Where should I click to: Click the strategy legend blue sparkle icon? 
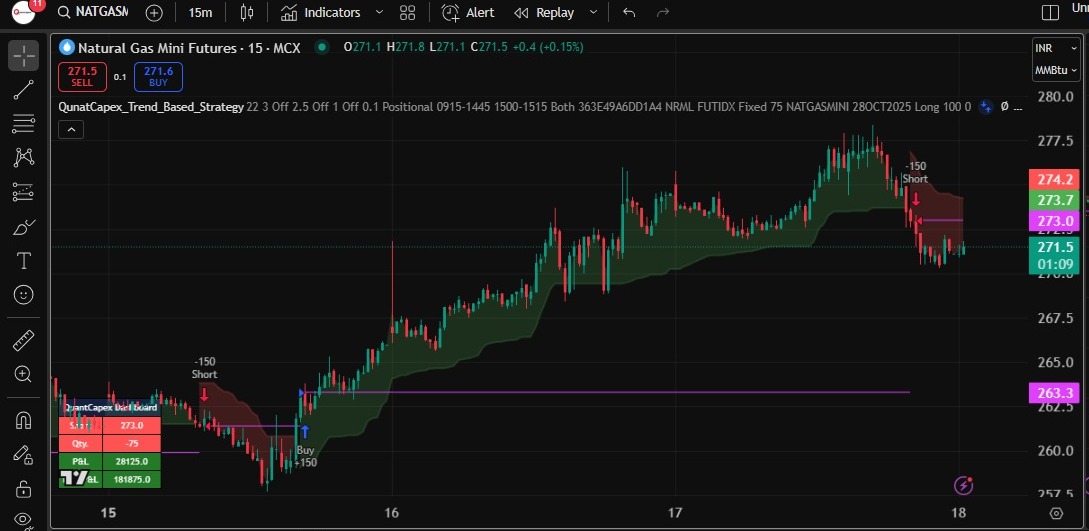point(985,107)
